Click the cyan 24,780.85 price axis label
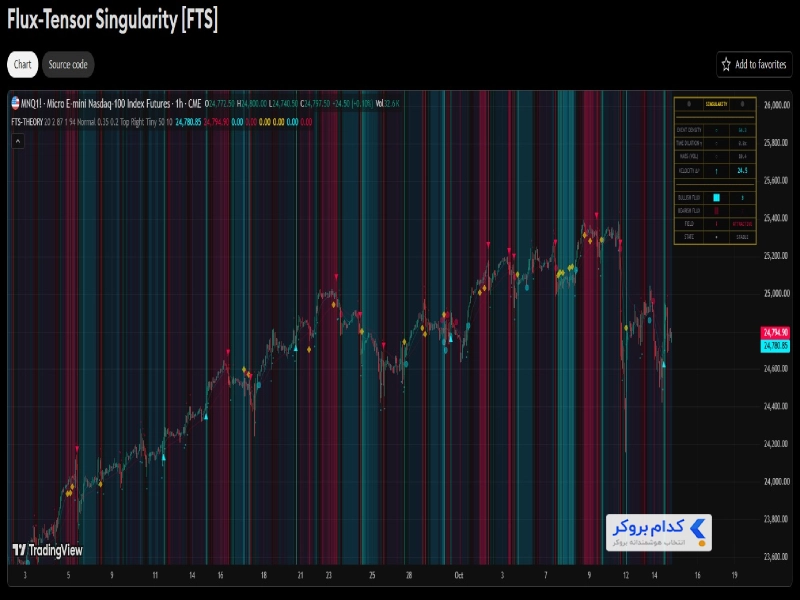The height and width of the screenshot is (600, 800). point(775,346)
